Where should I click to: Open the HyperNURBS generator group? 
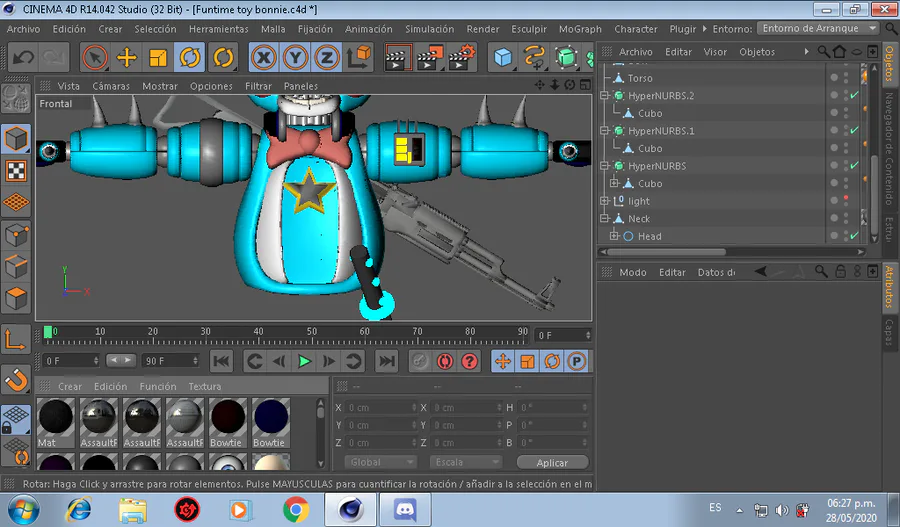pyautogui.click(x=566, y=57)
